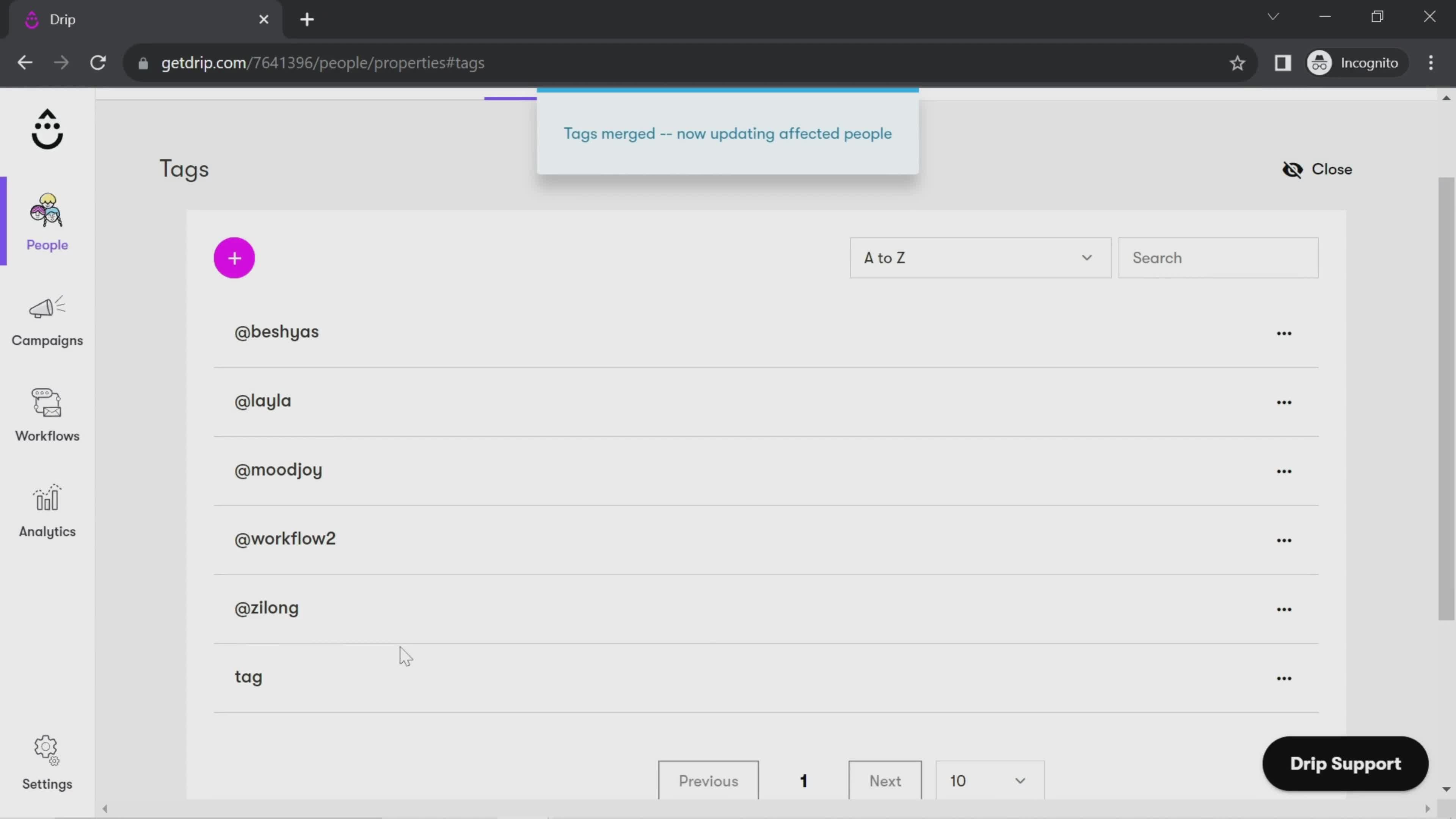This screenshot has height=819, width=1456.
Task: Change items per page dropdown
Action: (x=988, y=781)
